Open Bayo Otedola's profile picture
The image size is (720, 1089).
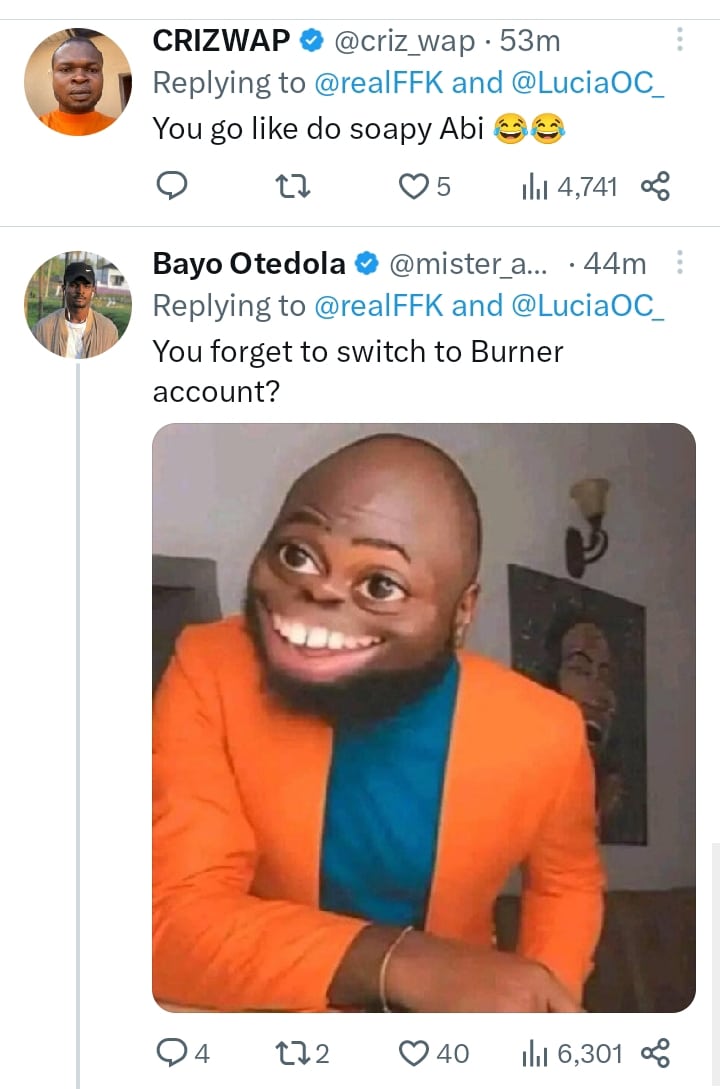(77, 304)
